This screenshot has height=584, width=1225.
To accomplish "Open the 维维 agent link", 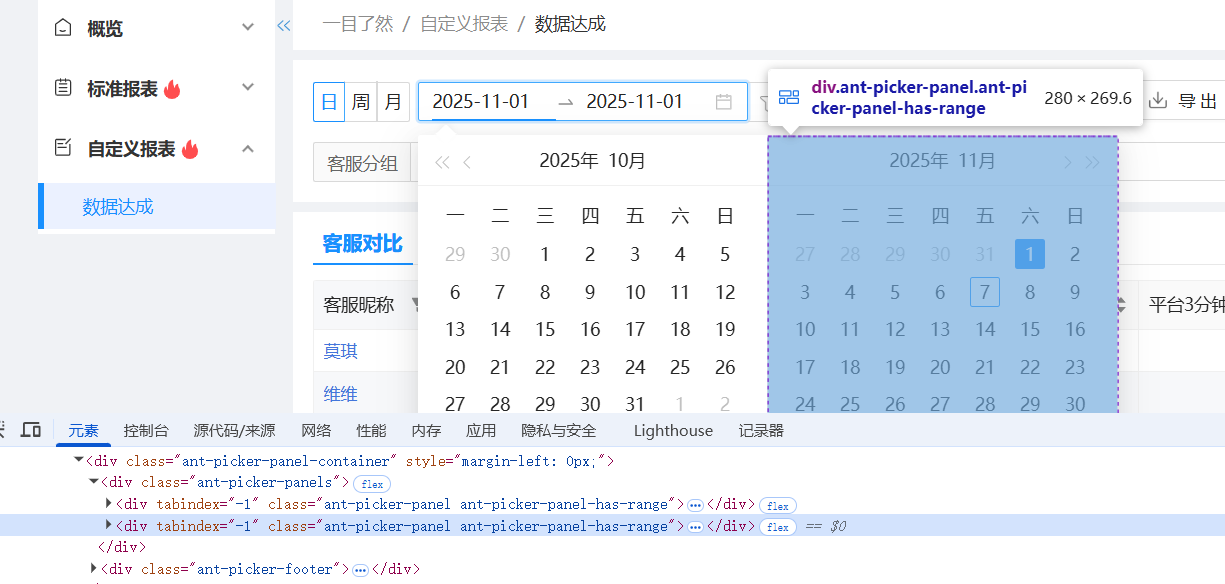I will point(340,394).
